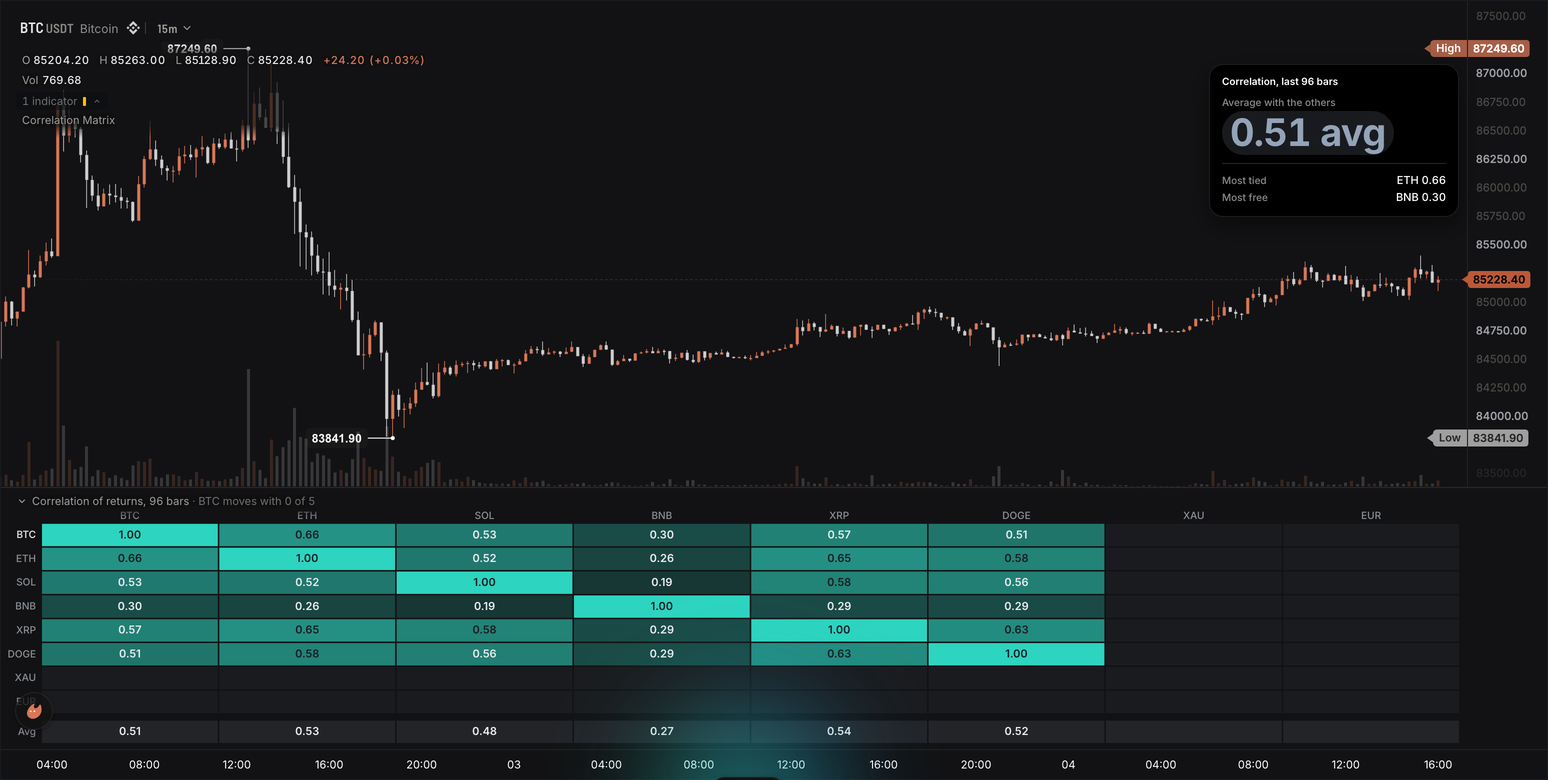The height and width of the screenshot is (780, 1548).
Task: Click BNB row, BTC column cell 0.30
Action: tap(130, 606)
